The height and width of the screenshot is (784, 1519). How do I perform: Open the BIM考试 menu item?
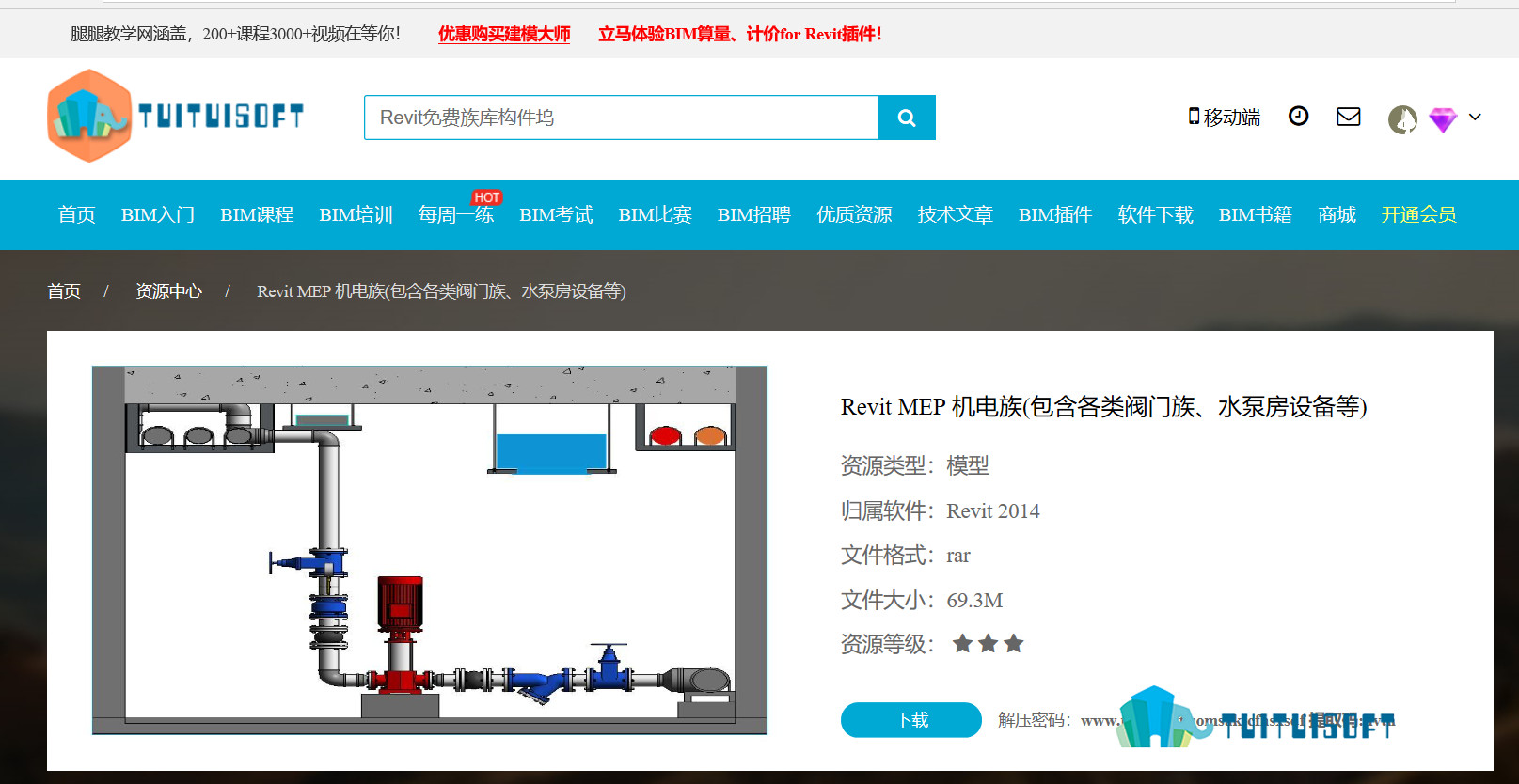(x=556, y=214)
